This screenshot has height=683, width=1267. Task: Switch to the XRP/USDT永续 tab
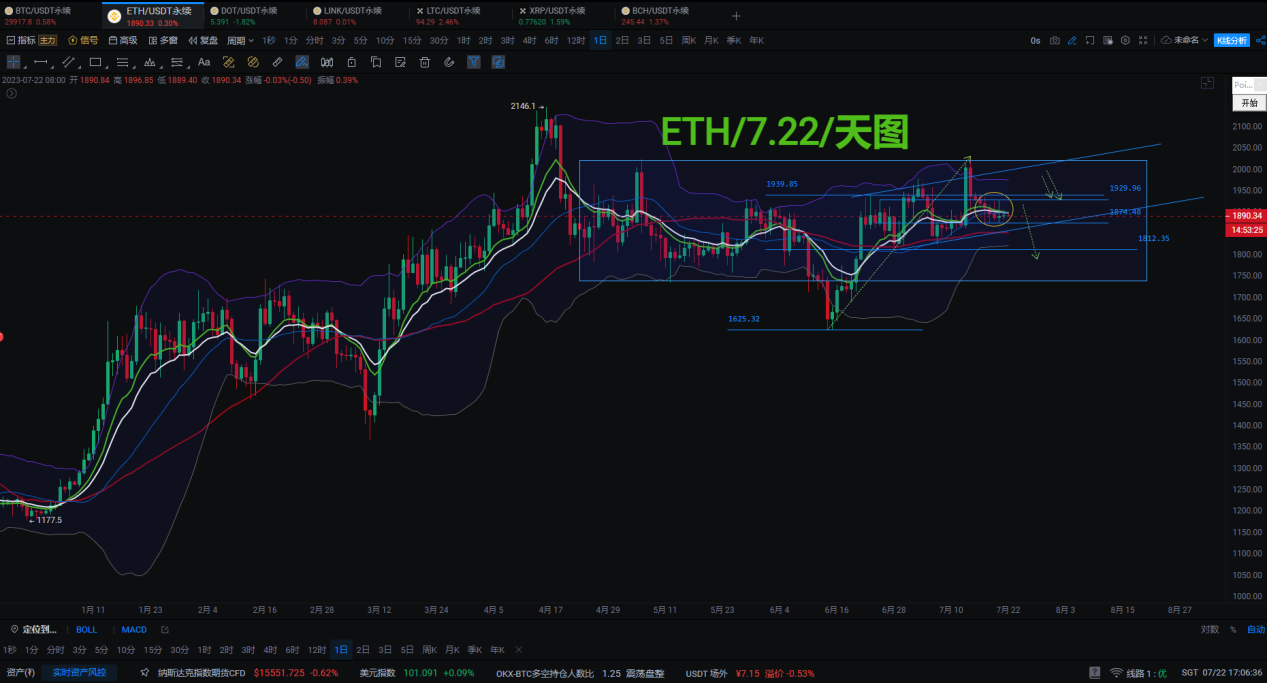(x=566, y=15)
